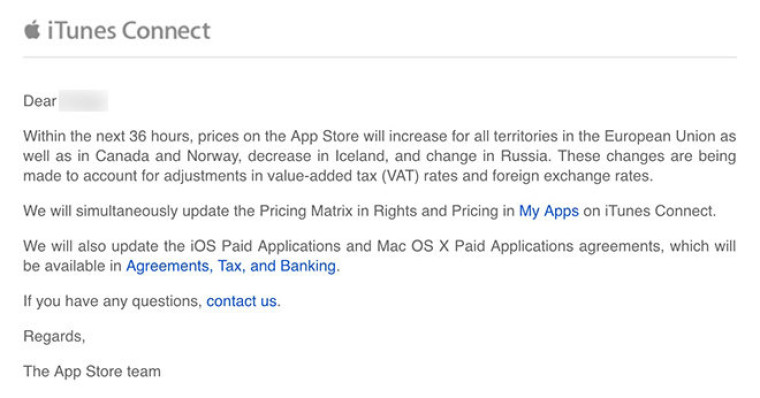Click the words "Pricing Matrix" in the second paragraph
This screenshot has height=398, width=760.
(306, 211)
